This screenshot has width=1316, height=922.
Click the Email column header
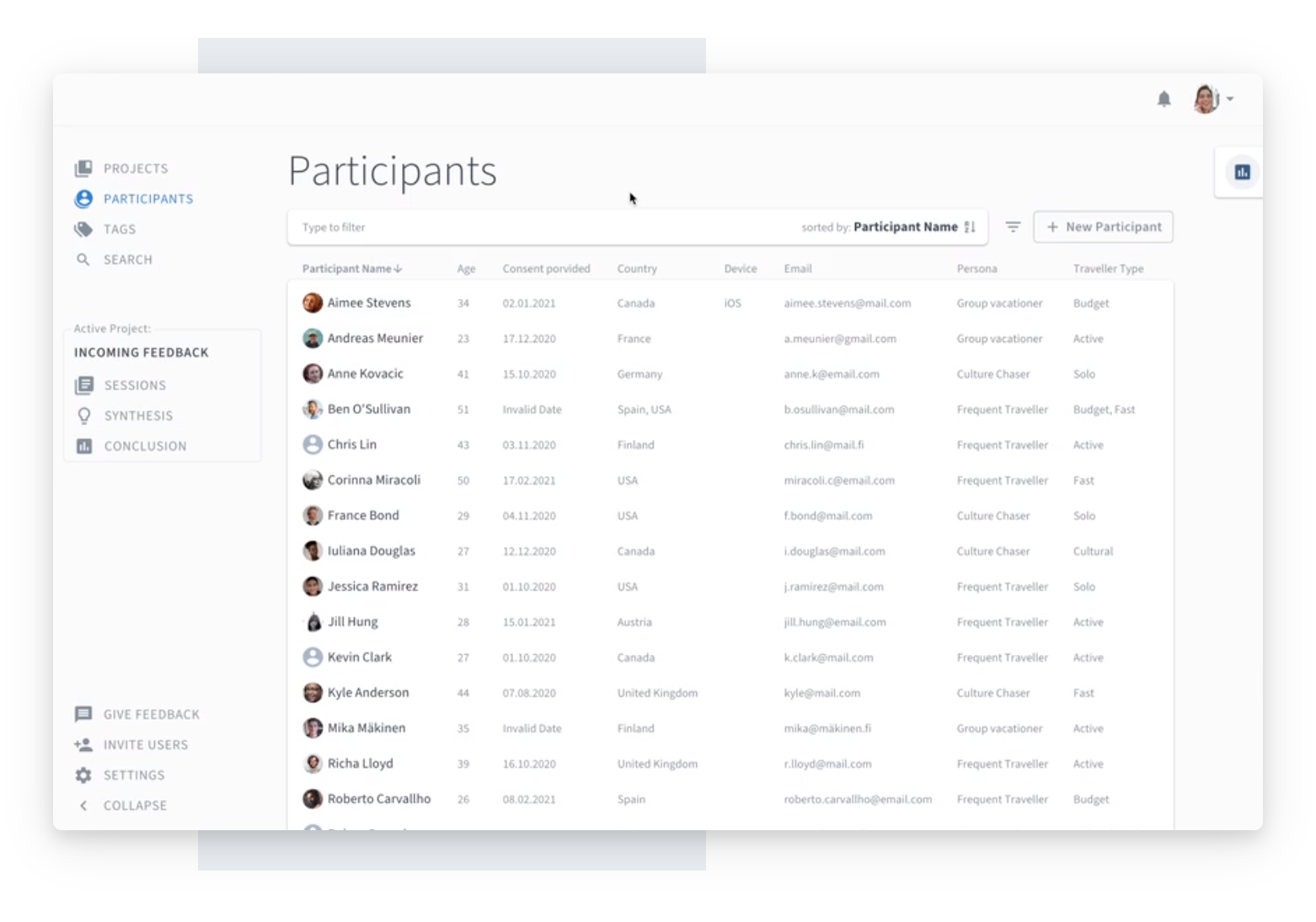[798, 269]
